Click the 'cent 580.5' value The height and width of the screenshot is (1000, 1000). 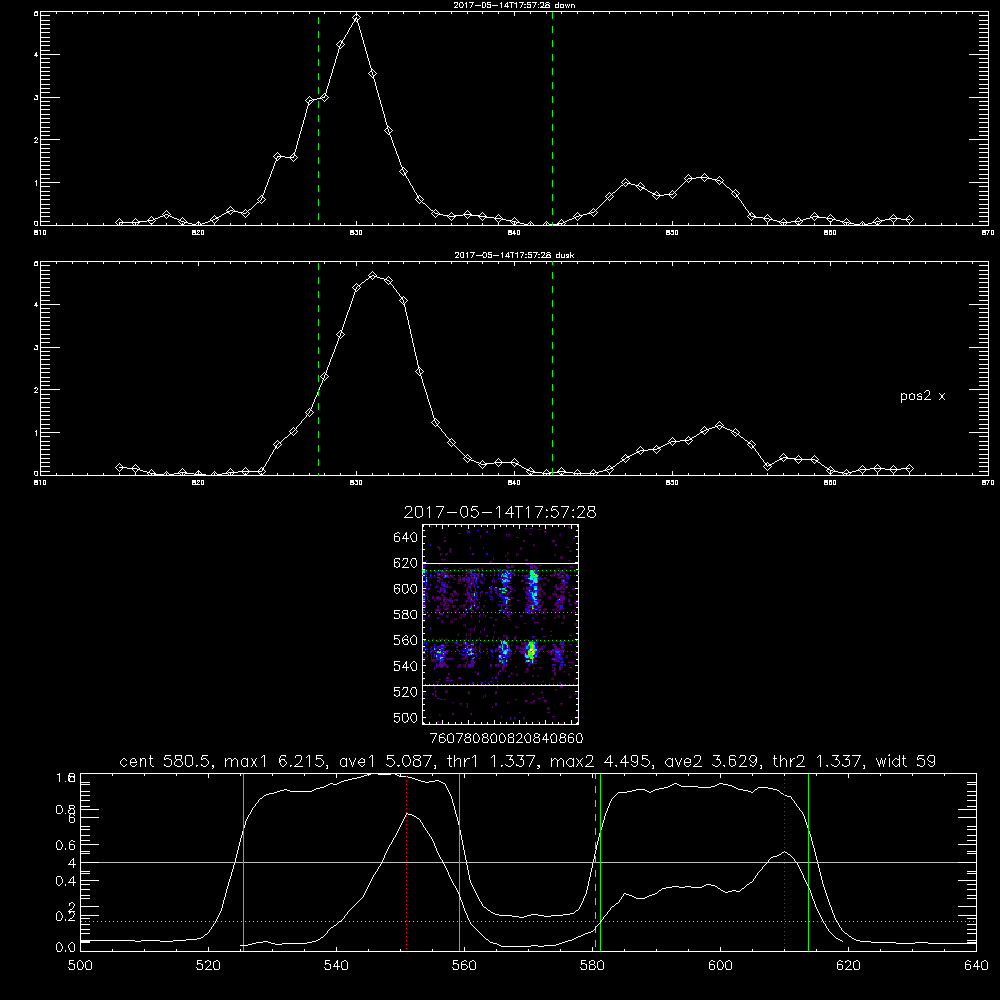pyautogui.click(x=166, y=761)
